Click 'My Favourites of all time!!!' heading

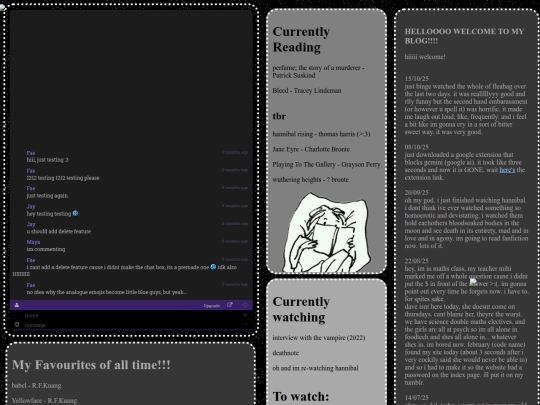pos(91,365)
